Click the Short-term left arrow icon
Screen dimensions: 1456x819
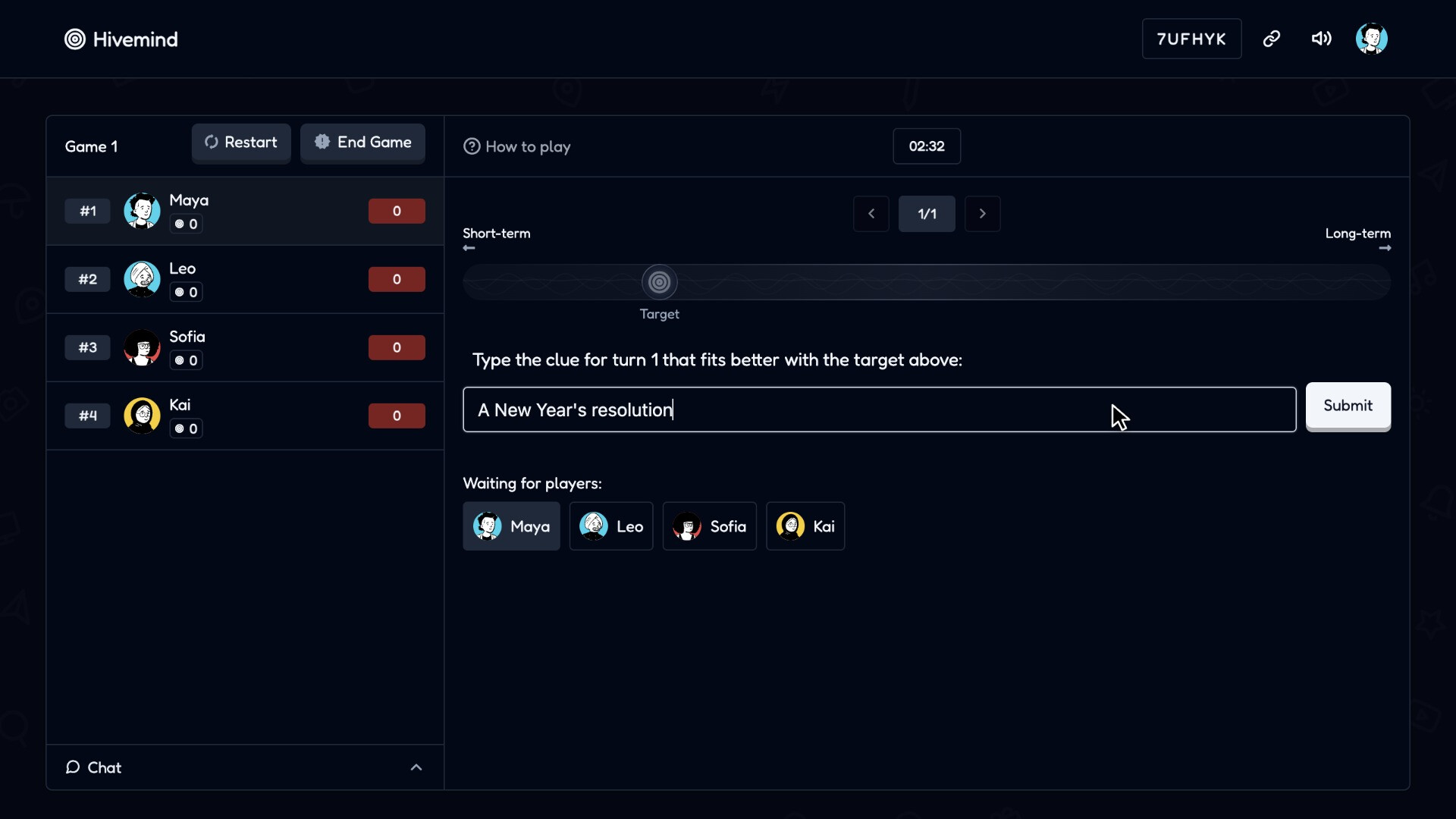click(469, 248)
